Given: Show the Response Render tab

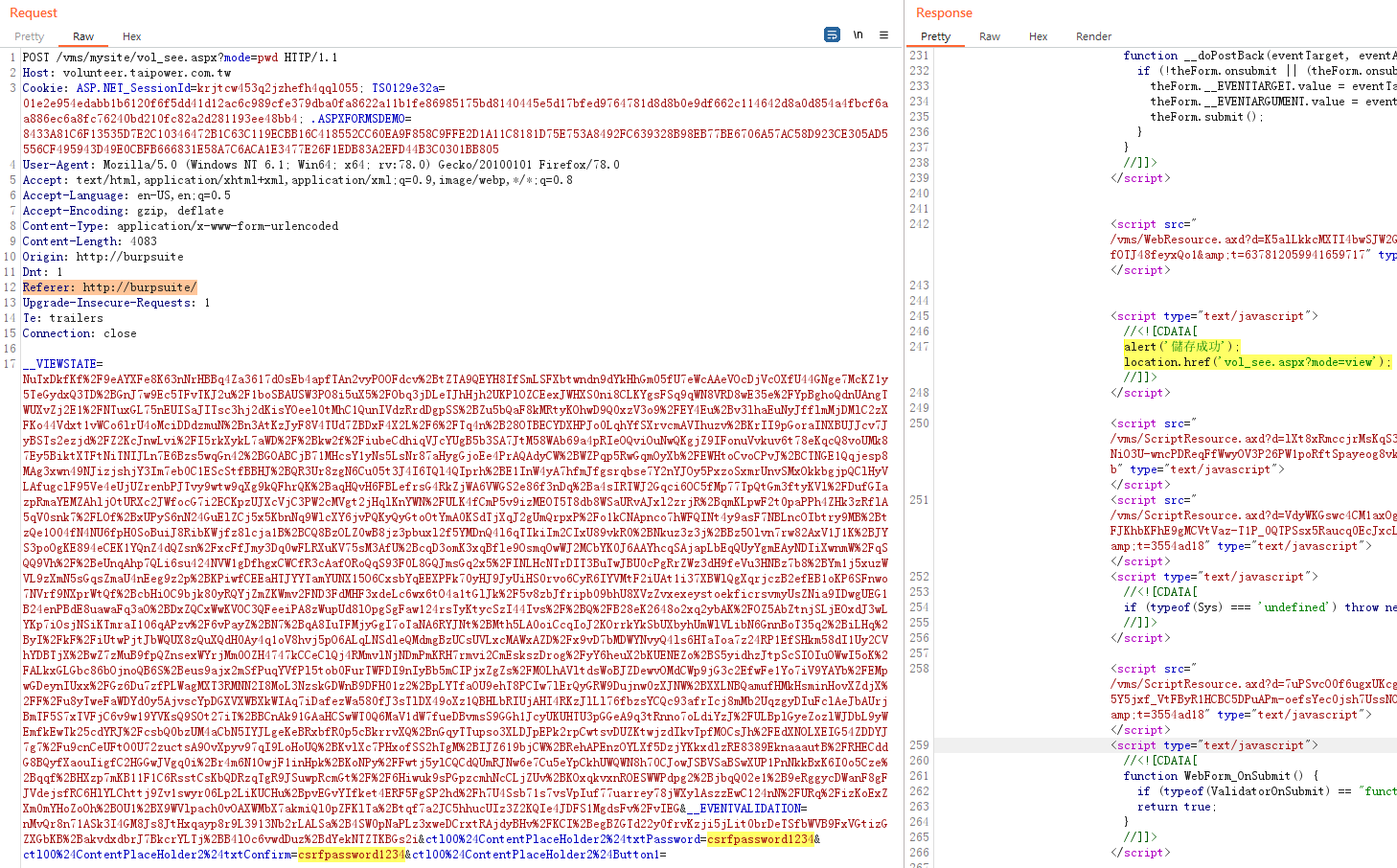Looking at the screenshot, I should pyautogui.click(x=1093, y=36).
